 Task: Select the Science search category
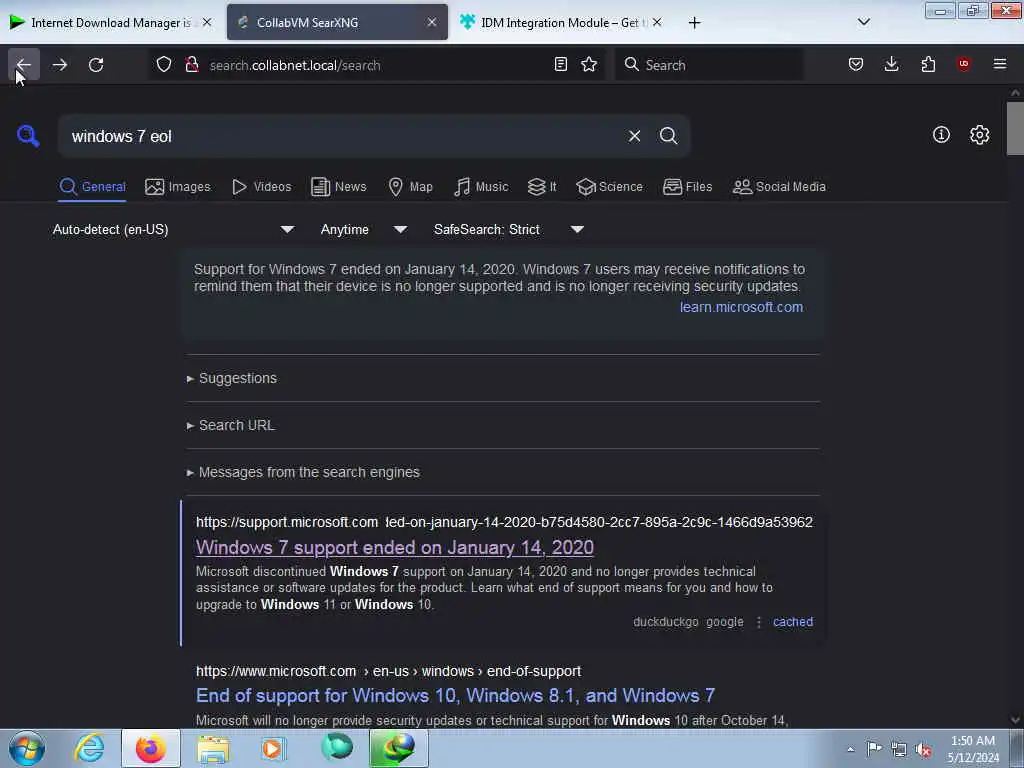coord(609,187)
